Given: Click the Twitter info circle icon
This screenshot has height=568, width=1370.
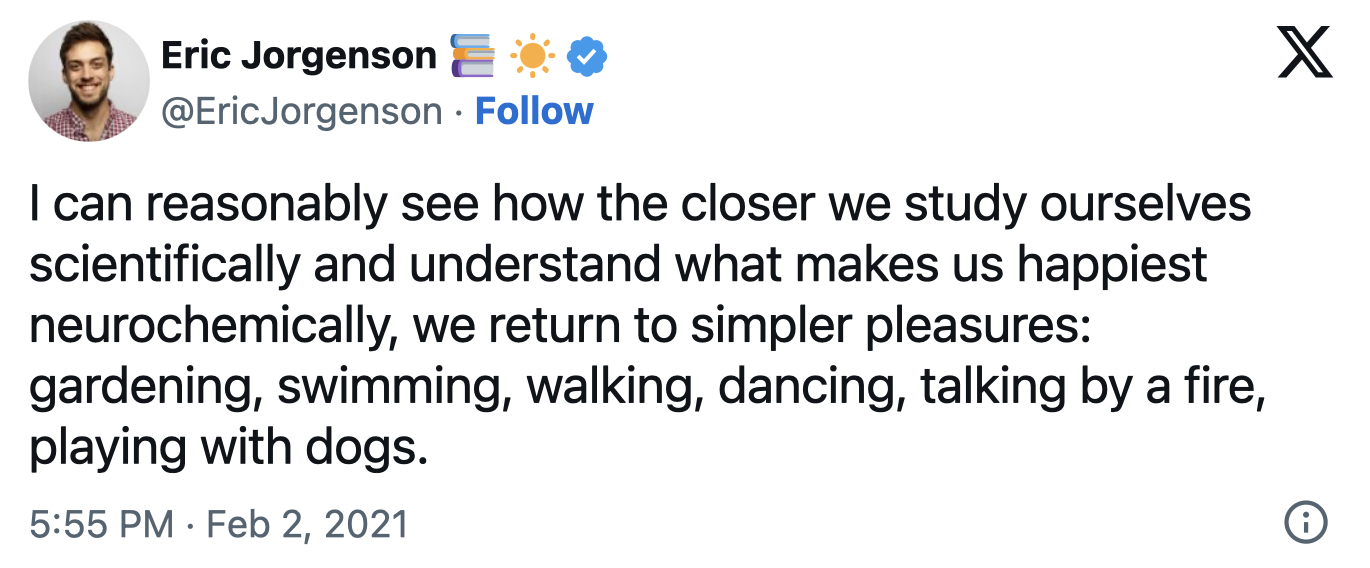Looking at the screenshot, I should coord(1305,522).
